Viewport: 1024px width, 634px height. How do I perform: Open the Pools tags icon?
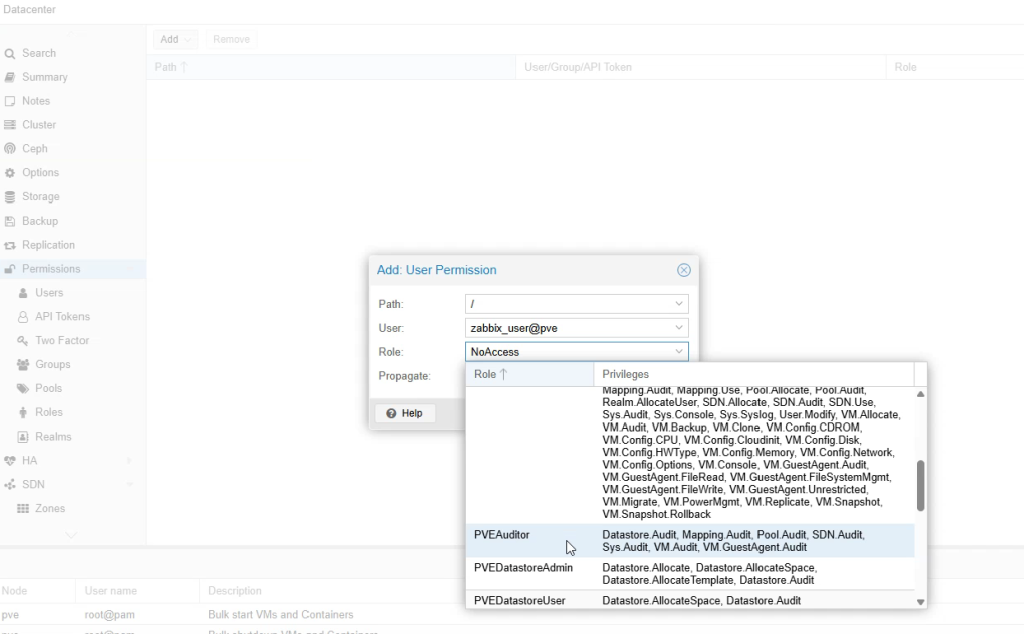(24, 389)
